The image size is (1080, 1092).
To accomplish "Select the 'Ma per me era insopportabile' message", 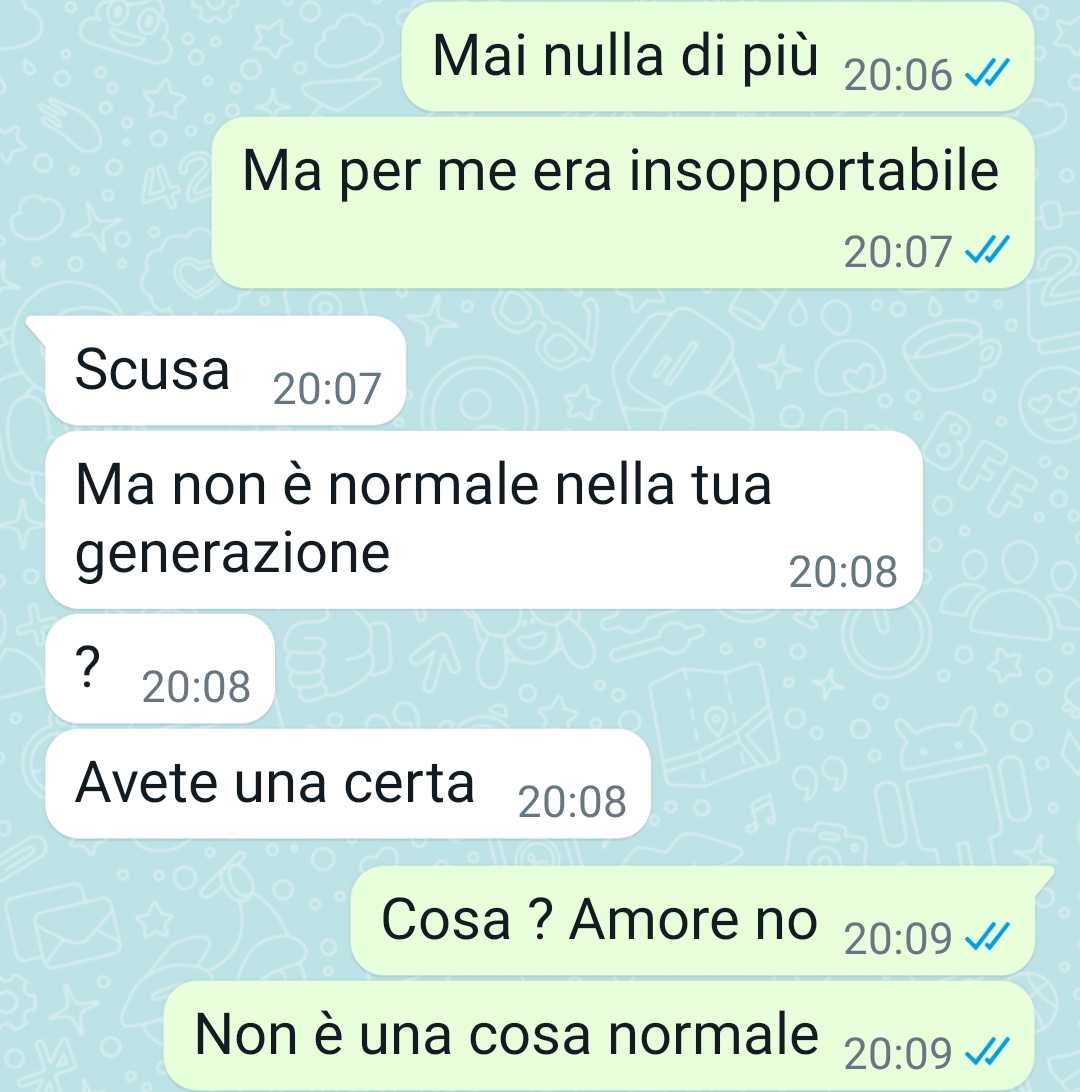I will [x=623, y=203].
